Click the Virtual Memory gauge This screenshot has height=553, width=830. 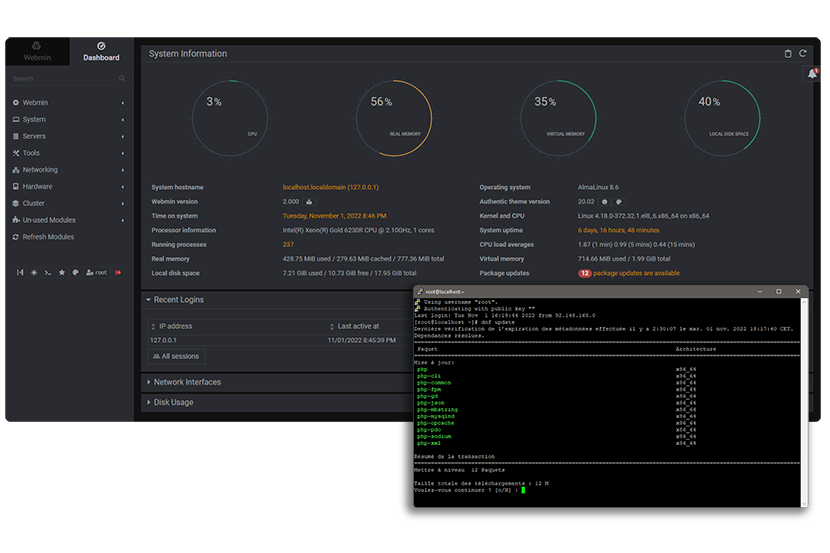[558, 118]
